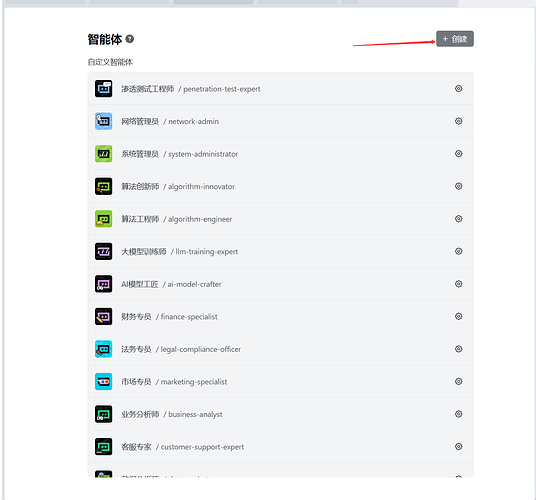
Task: Click the customer-support-expert agent avatar
Action: click(x=104, y=447)
